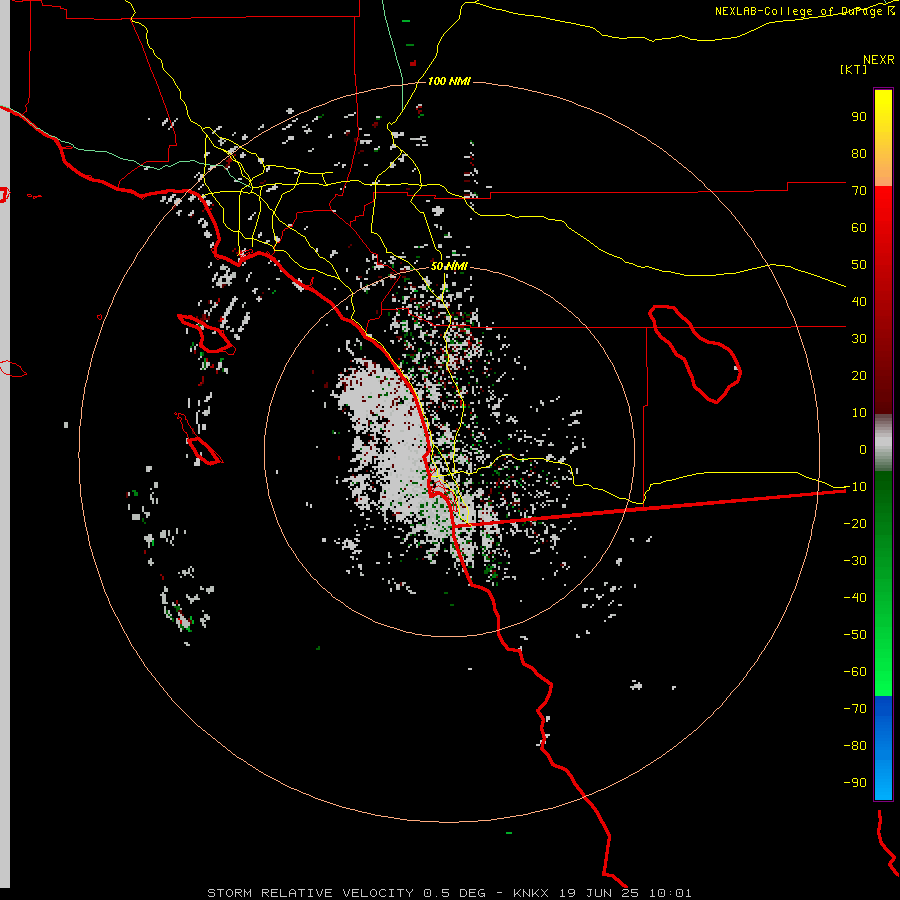Image resolution: width=900 pixels, height=900 pixels.
Task: Click the -30 value on the velocity scale
Action: point(855,561)
